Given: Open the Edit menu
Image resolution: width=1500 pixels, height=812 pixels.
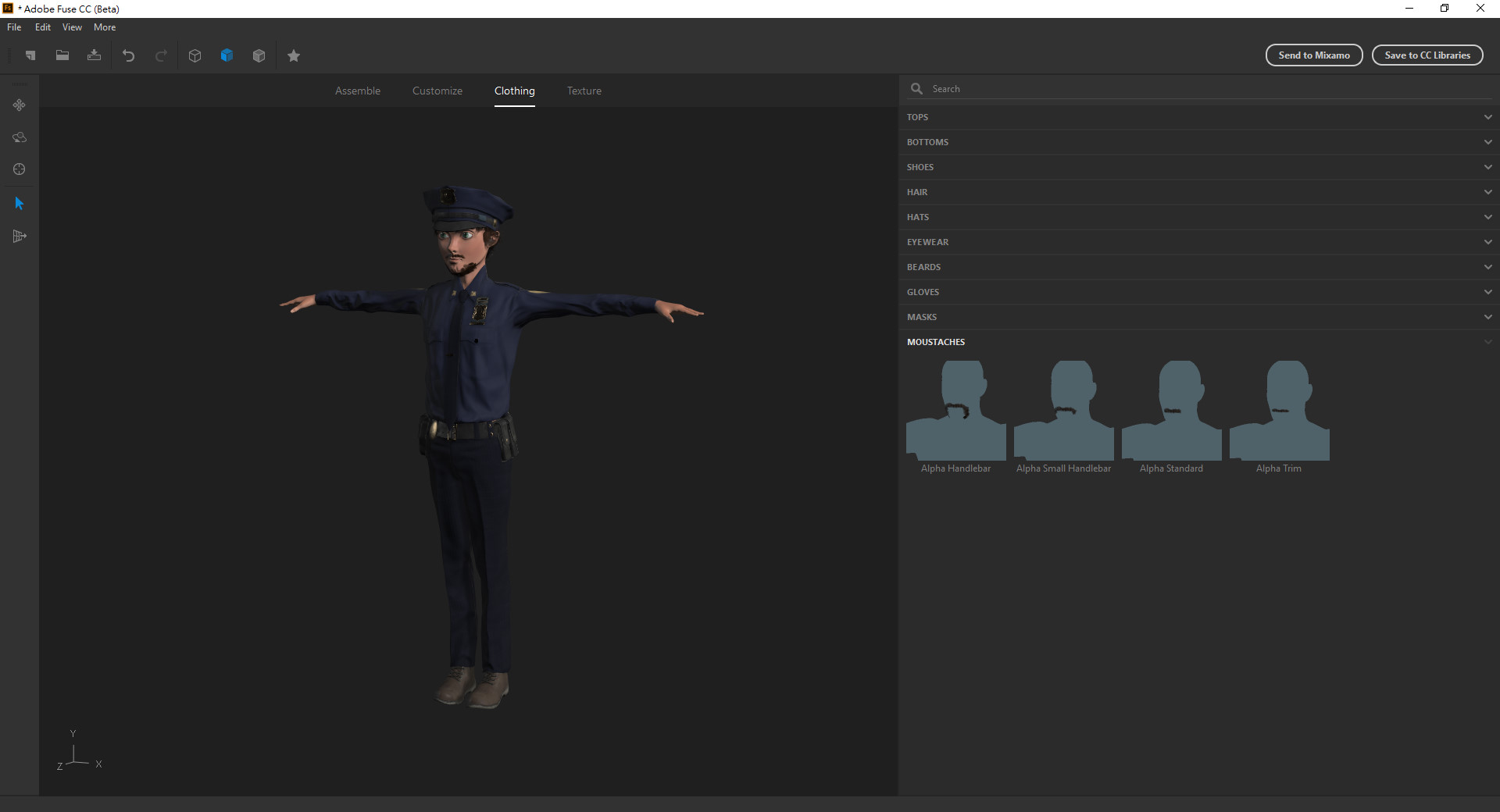Looking at the screenshot, I should [x=43, y=27].
